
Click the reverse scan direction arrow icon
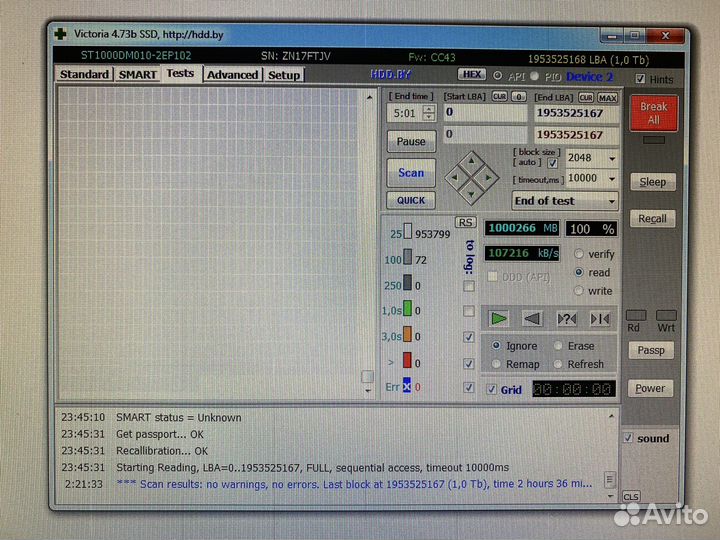(x=532, y=318)
